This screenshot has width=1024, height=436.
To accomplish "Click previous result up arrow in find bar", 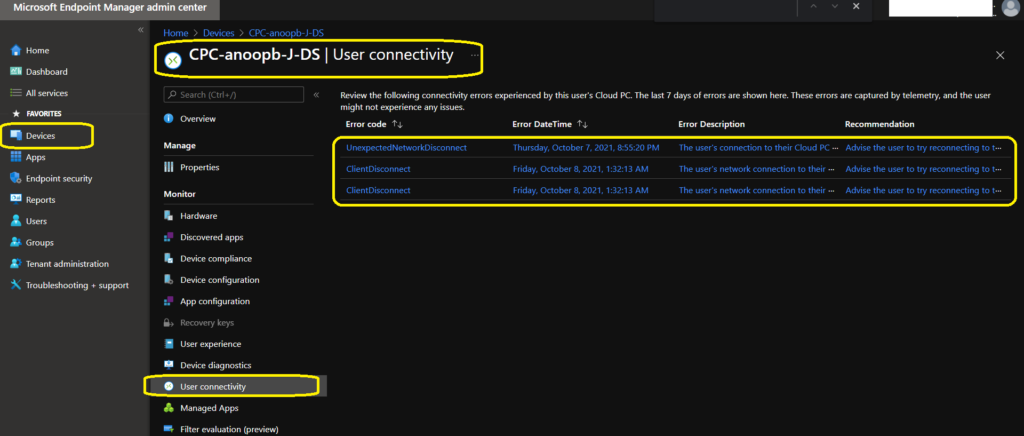I will [x=813, y=7].
